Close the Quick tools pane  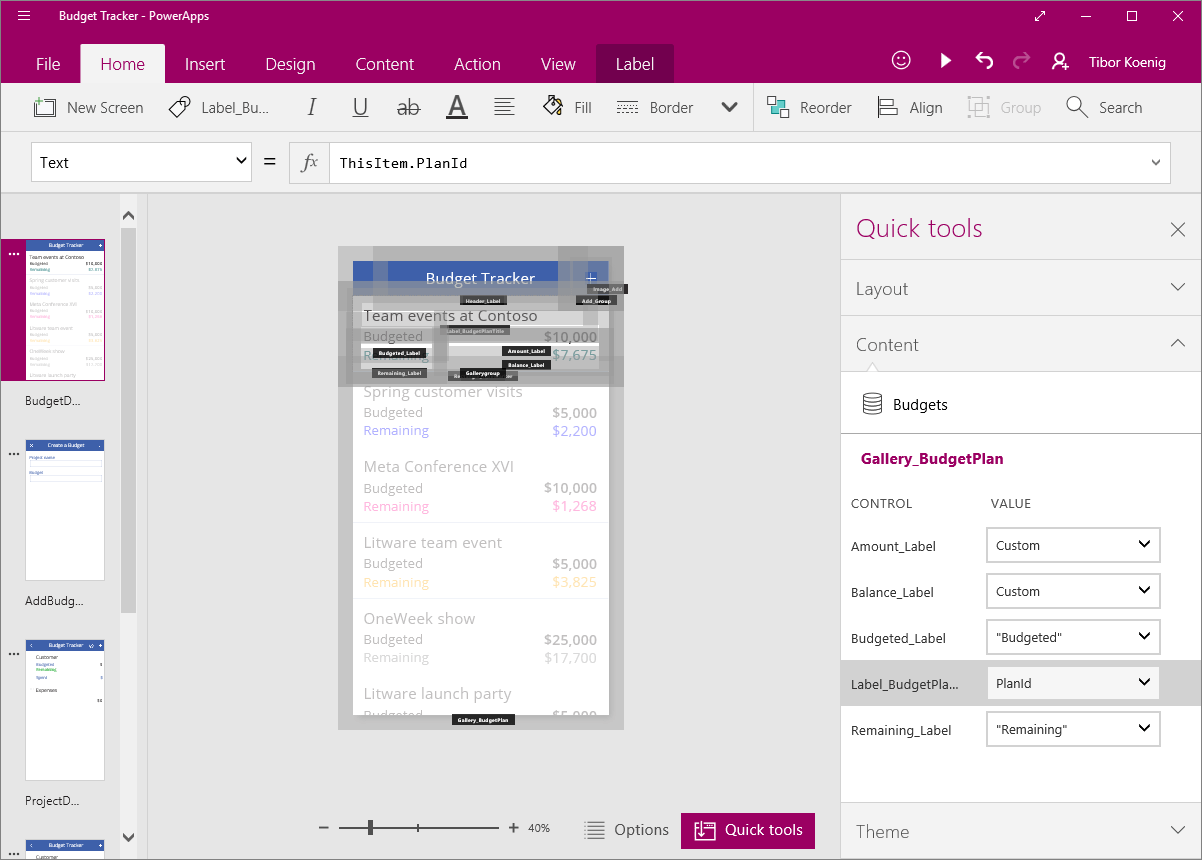[x=1178, y=230]
